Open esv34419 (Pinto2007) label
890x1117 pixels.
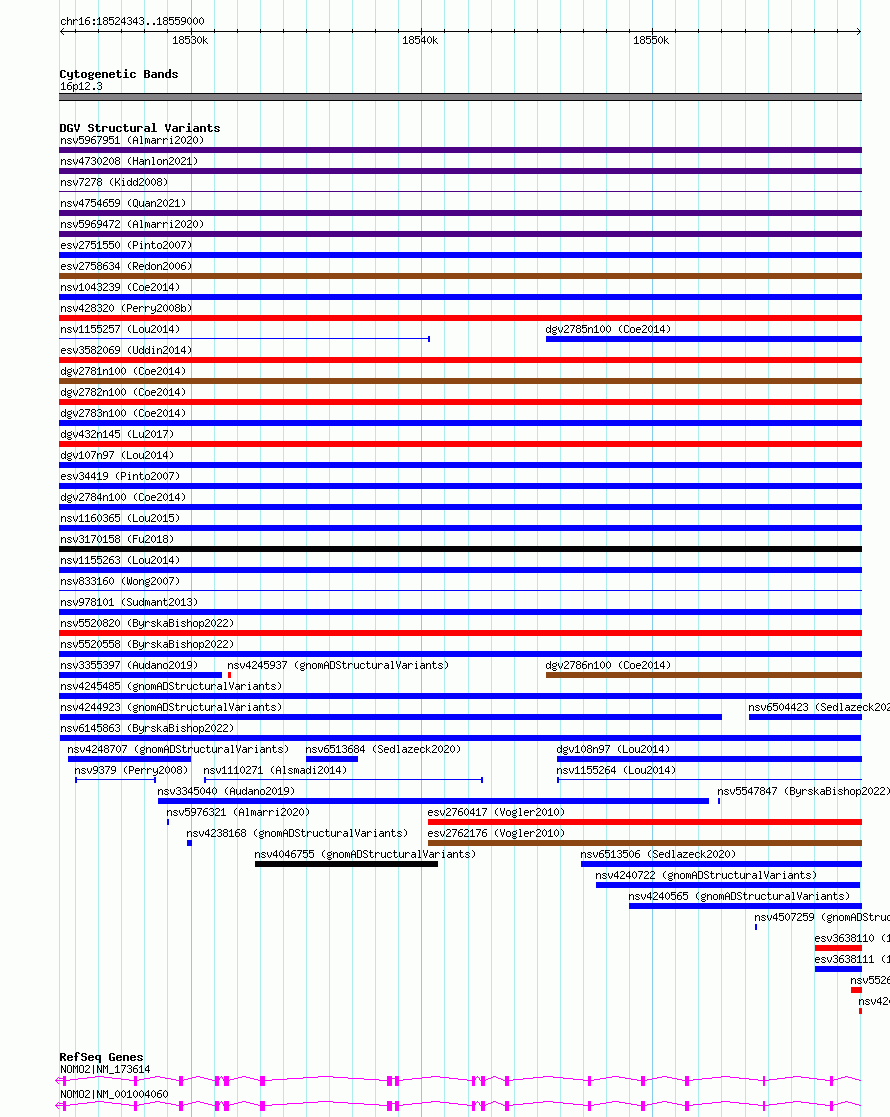(120, 477)
